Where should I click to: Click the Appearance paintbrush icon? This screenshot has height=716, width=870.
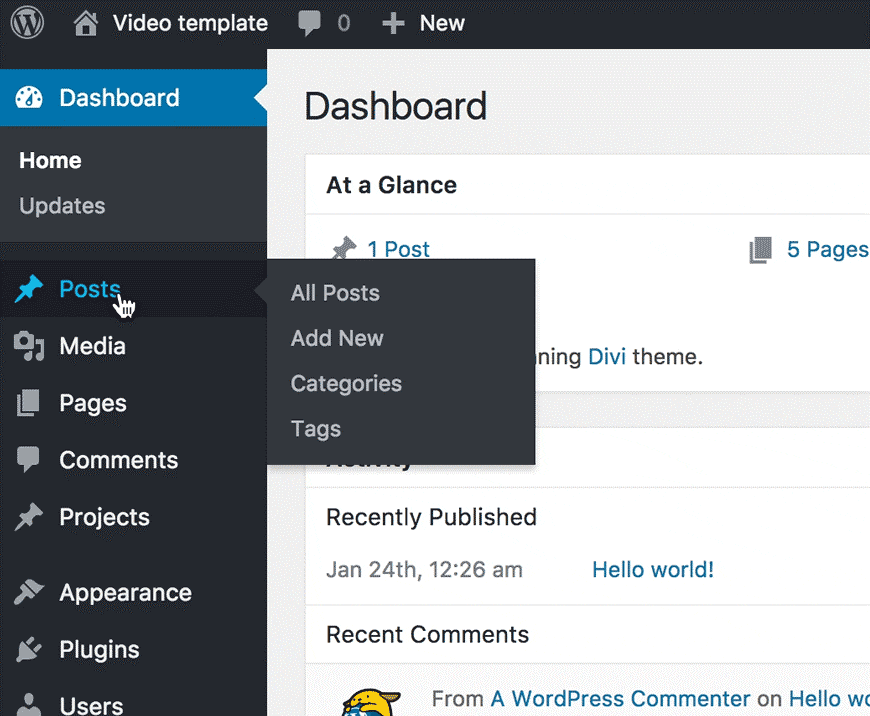point(29,592)
